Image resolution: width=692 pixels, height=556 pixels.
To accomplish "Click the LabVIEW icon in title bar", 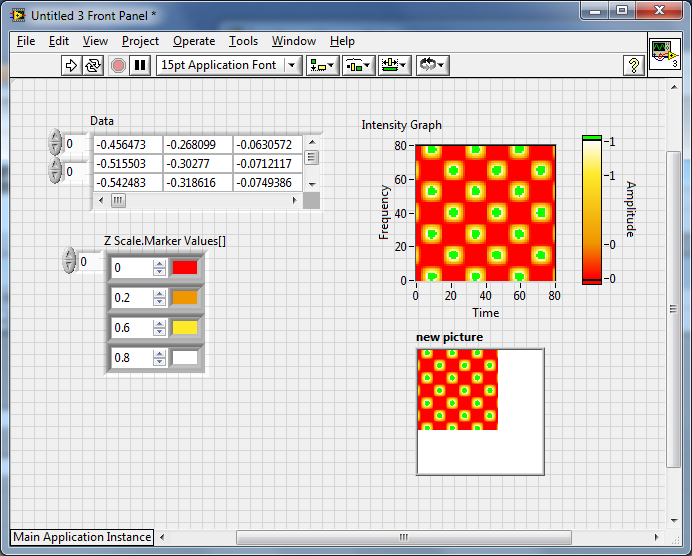I will click(x=18, y=15).
